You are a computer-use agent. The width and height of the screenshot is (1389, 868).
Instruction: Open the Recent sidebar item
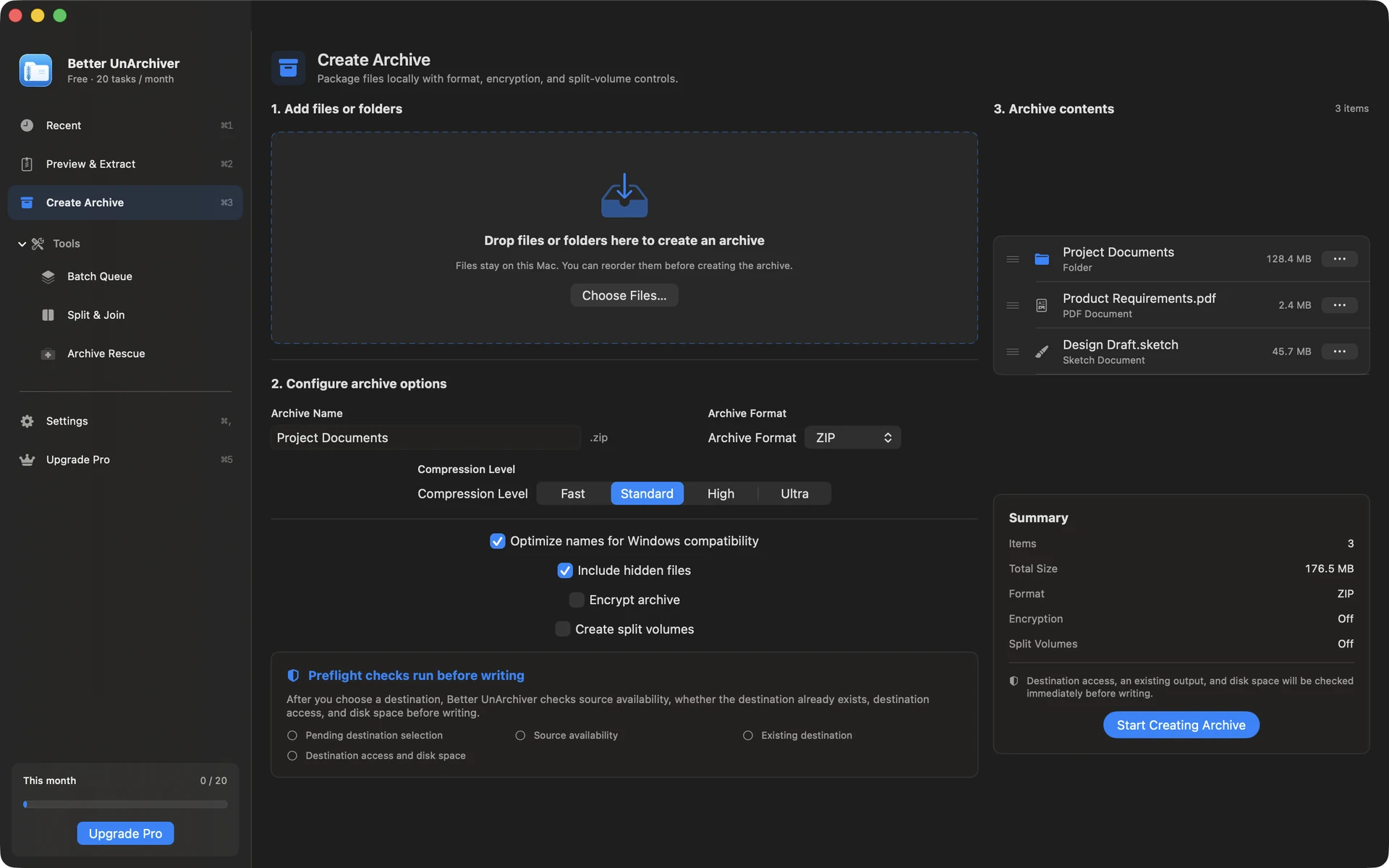pos(125,125)
